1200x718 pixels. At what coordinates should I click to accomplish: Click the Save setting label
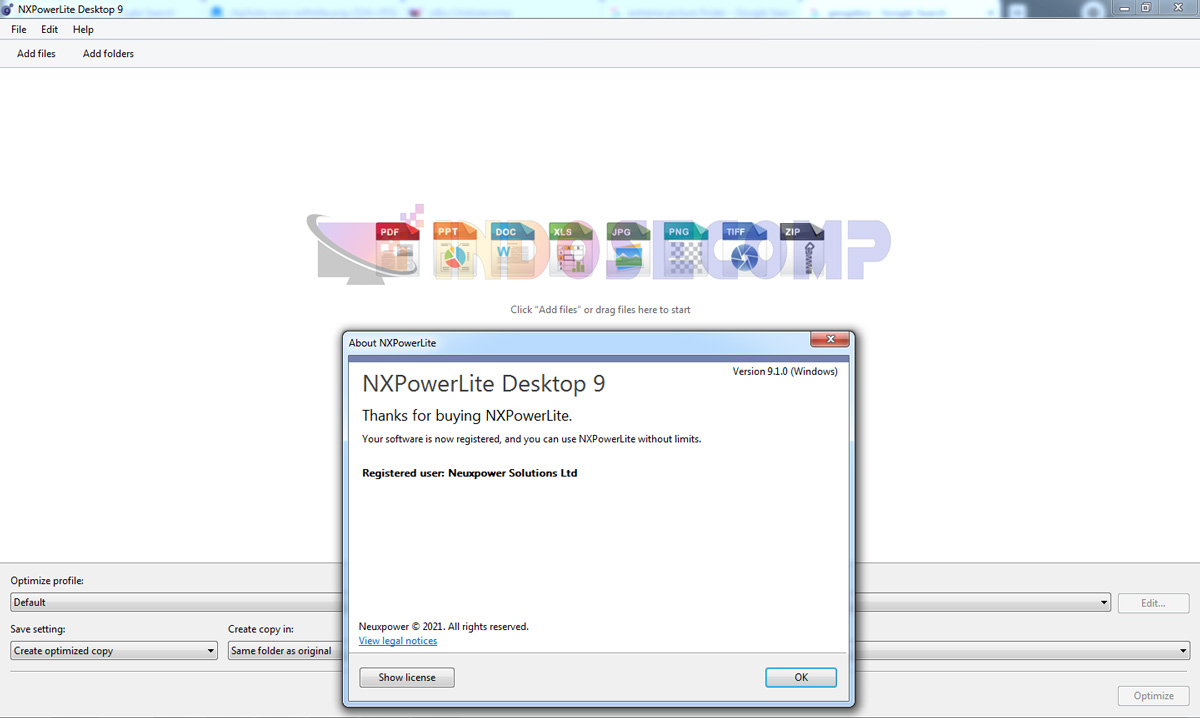[38, 629]
